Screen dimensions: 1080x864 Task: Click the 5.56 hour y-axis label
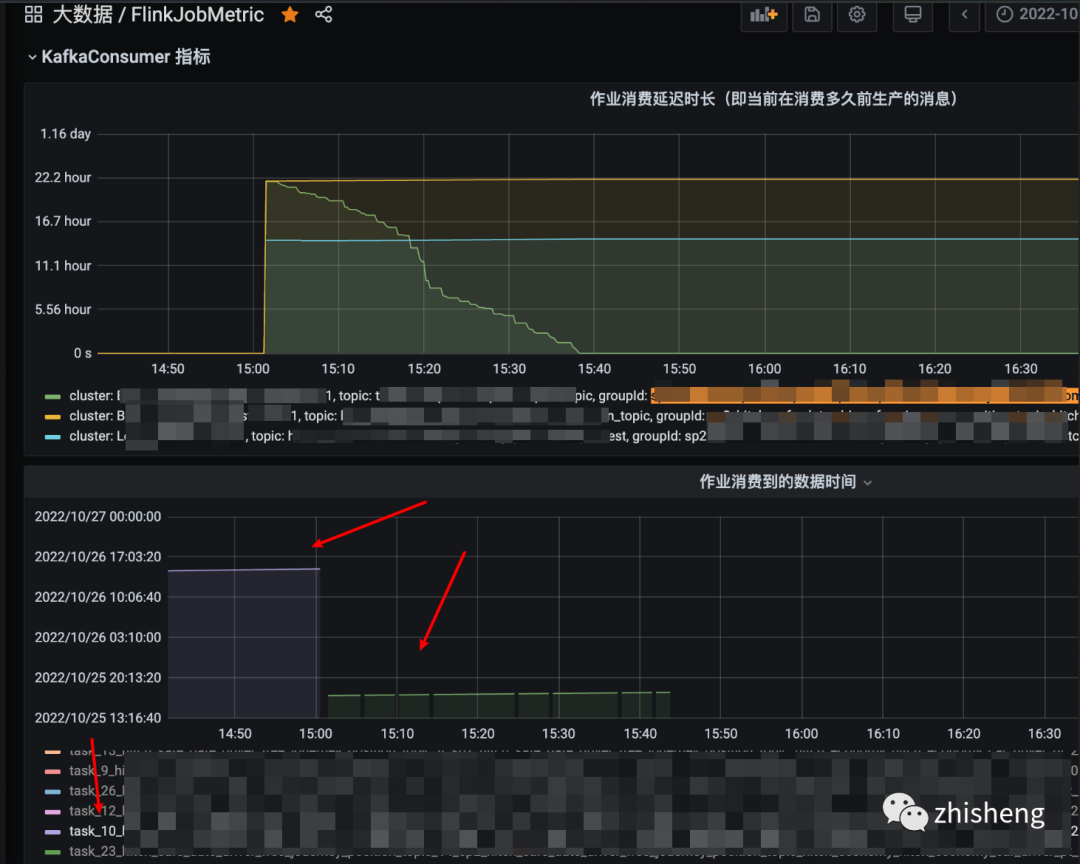pyautogui.click(x=63, y=309)
